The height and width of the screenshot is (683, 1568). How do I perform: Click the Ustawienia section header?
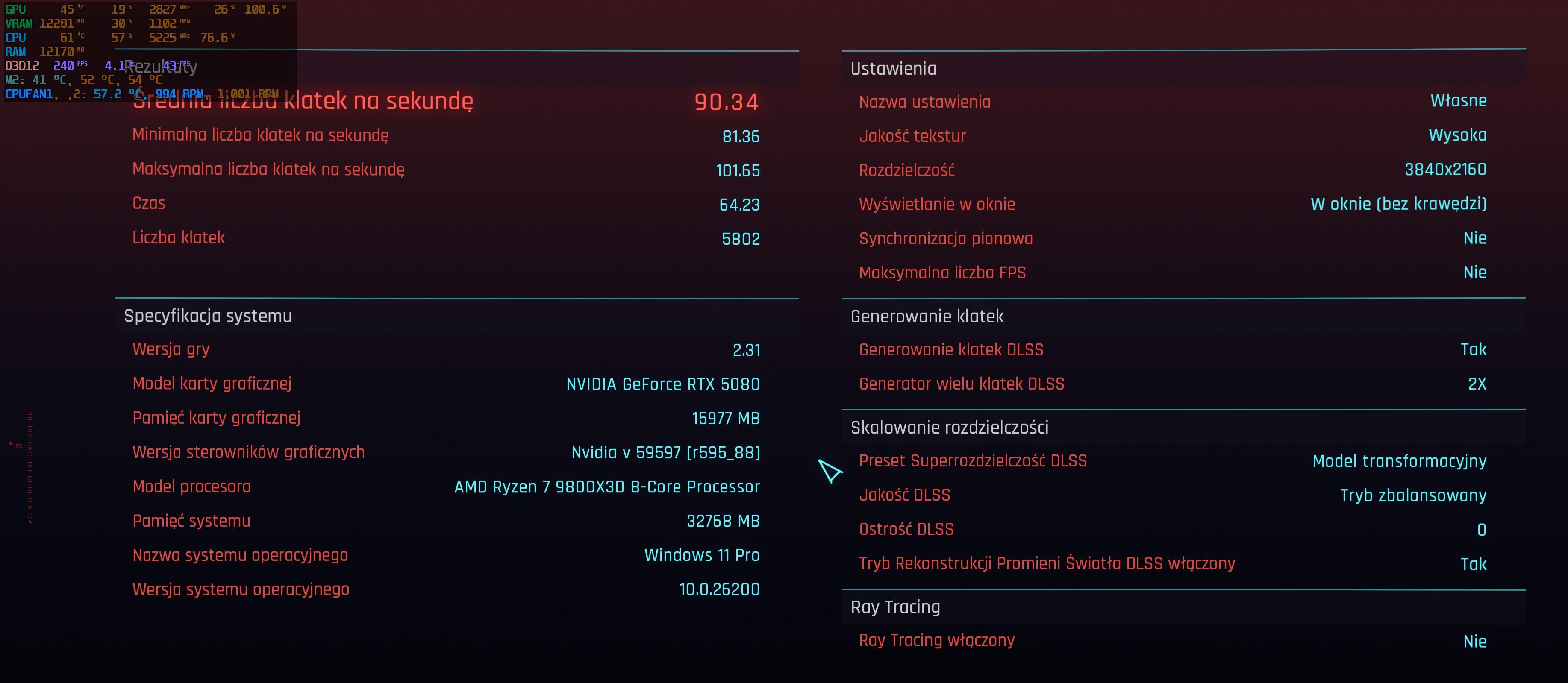pyautogui.click(x=894, y=69)
